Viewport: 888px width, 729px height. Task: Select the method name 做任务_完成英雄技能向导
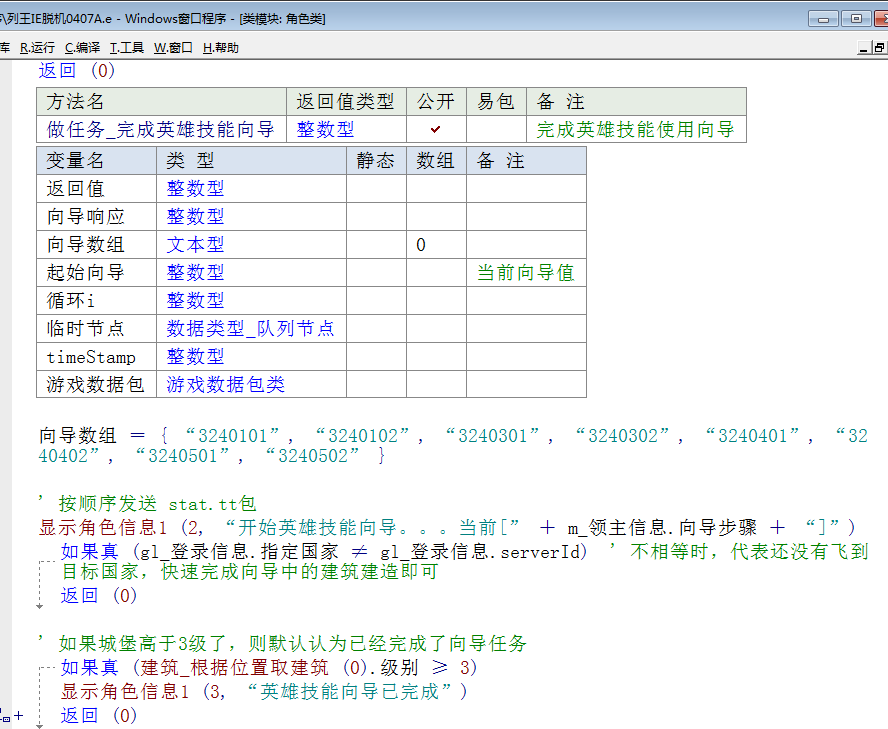[x=160, y=129]
